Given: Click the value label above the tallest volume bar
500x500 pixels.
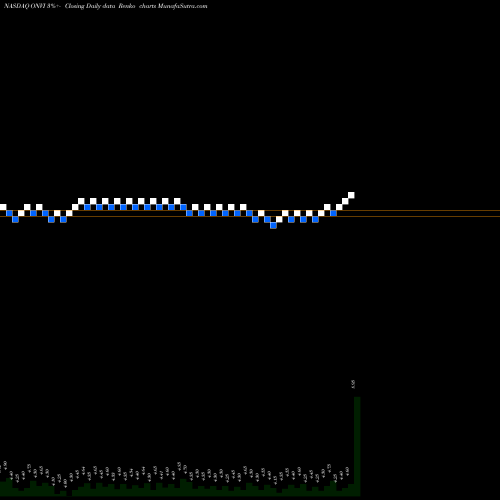Looking at the screenshot, I should click(x=354, y=384).
